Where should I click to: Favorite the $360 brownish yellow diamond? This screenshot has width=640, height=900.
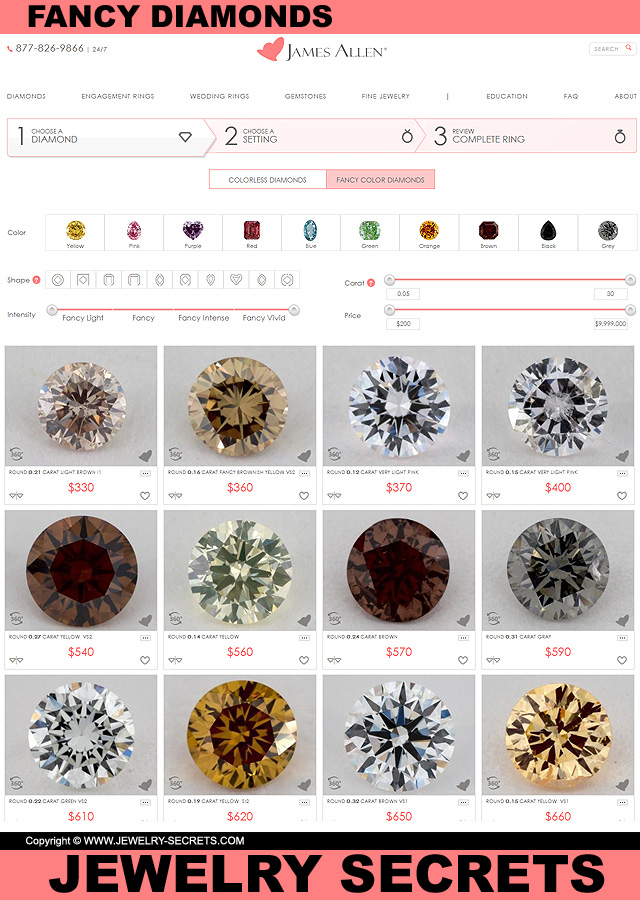[x=304, y=495]
